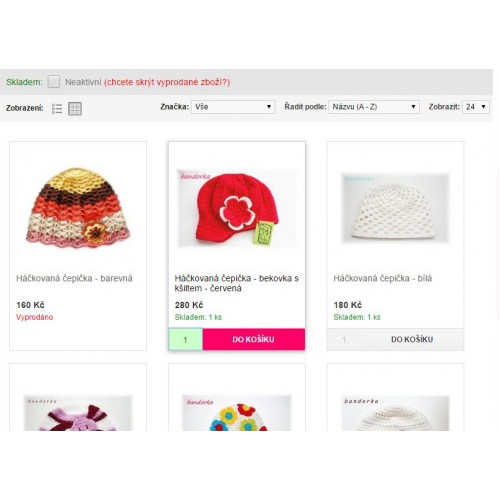Open Háčkovaná čepička - bílá link
This screenshot has height=500, width=500.
(x=383, y=278)
